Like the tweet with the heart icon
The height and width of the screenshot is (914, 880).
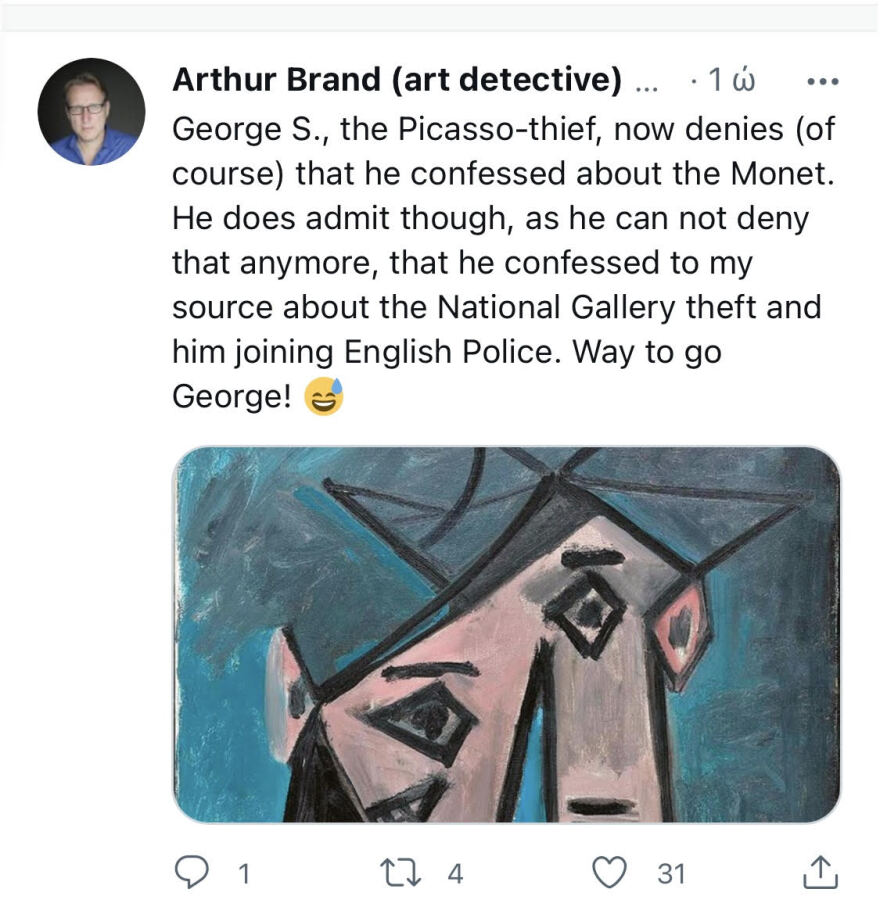[x=608, y=872]
